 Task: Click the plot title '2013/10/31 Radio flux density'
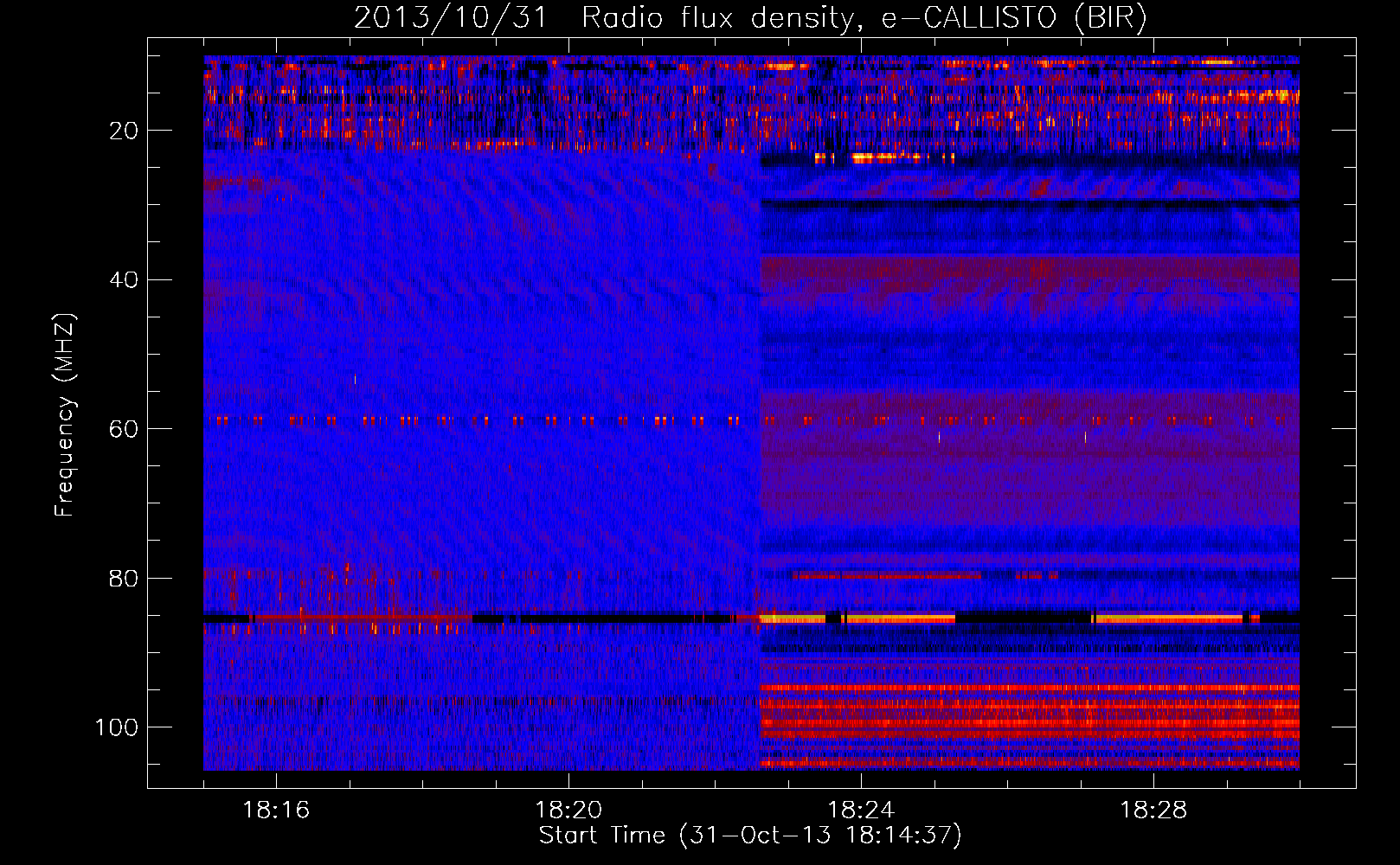(x=750, y=17)
